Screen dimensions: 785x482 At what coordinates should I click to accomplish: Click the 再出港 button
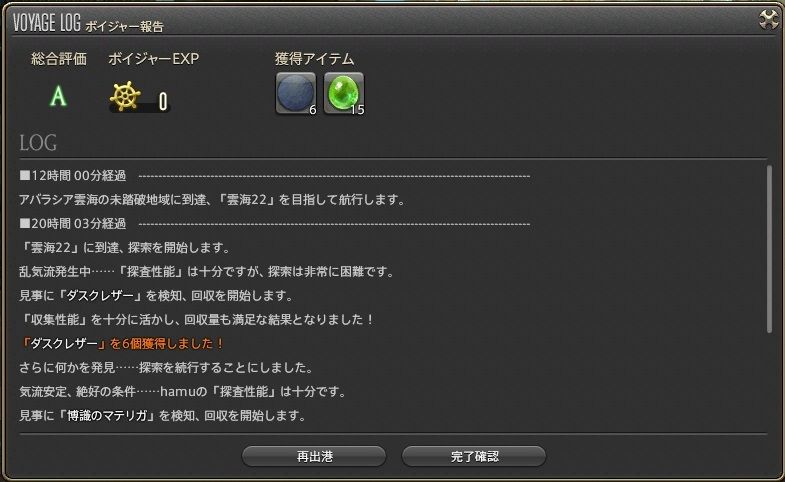(314, 456)
